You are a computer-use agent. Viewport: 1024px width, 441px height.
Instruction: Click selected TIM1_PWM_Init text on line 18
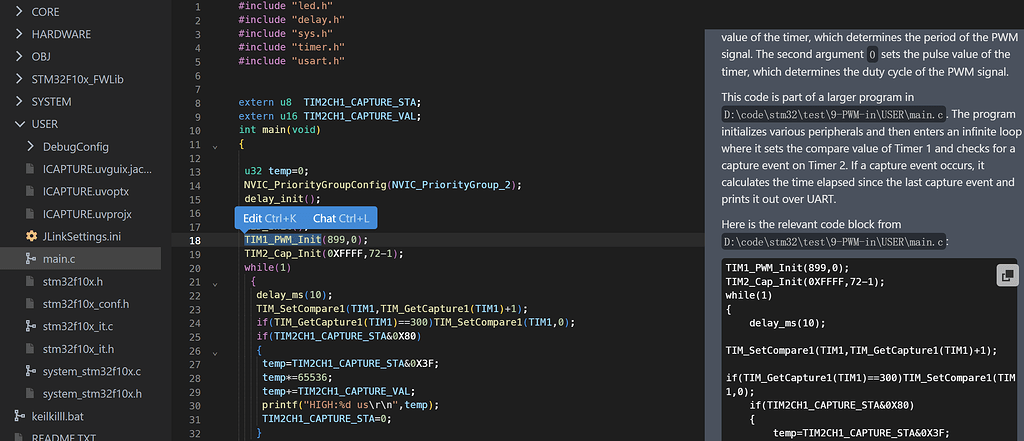pos(283,240)
